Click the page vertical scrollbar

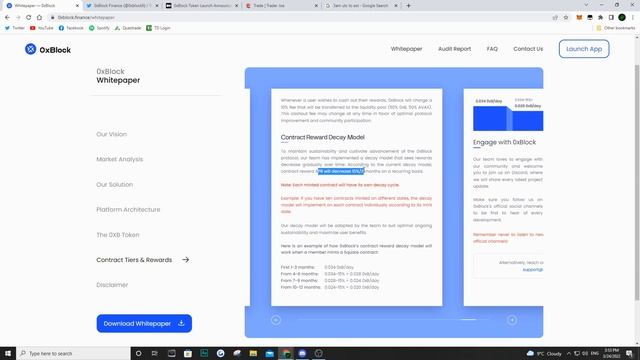tap(637, 183)
